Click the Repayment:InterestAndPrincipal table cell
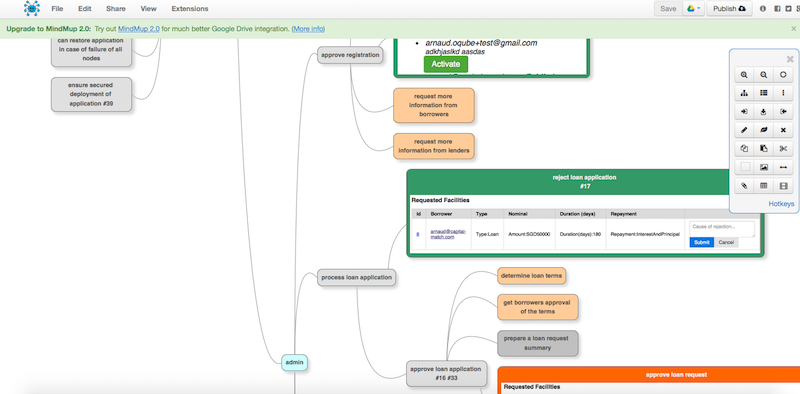 (x=645, y=234)
